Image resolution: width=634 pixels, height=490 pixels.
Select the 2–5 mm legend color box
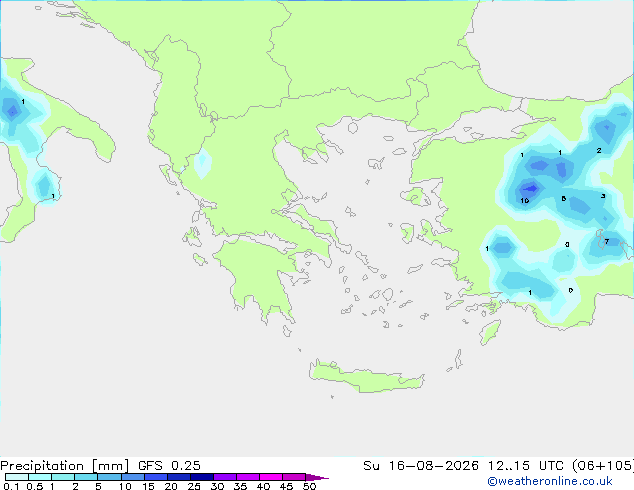86,477
